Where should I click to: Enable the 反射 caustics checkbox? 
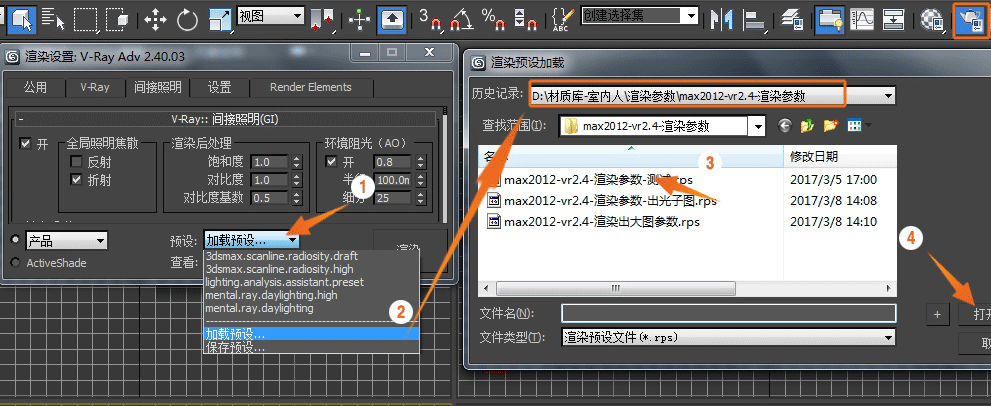pyautogui.click(x=76, y=162)
